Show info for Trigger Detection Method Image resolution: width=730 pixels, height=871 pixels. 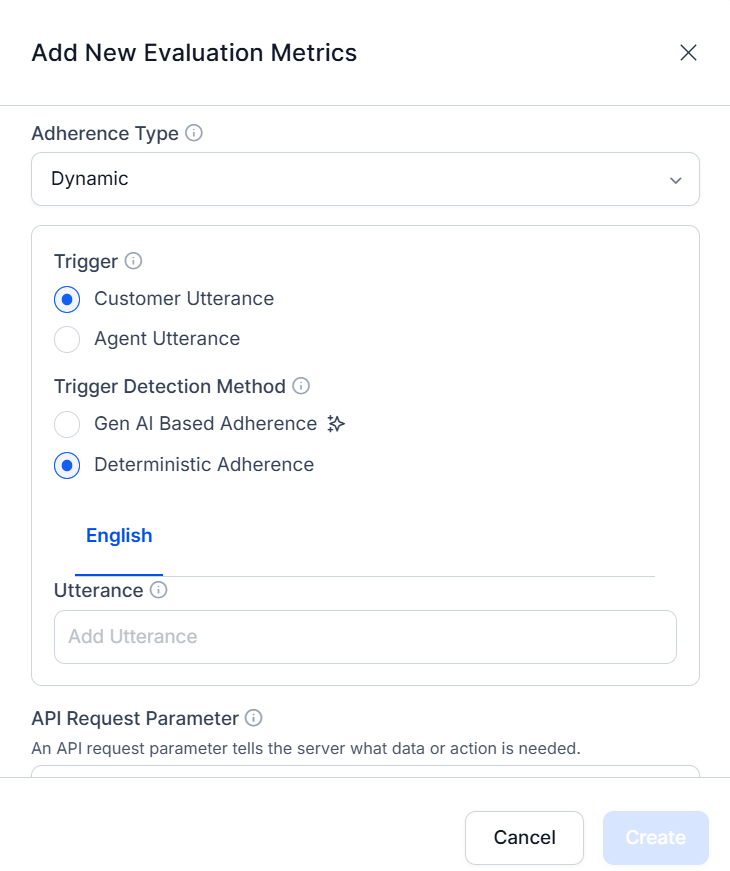click(301, 386)
